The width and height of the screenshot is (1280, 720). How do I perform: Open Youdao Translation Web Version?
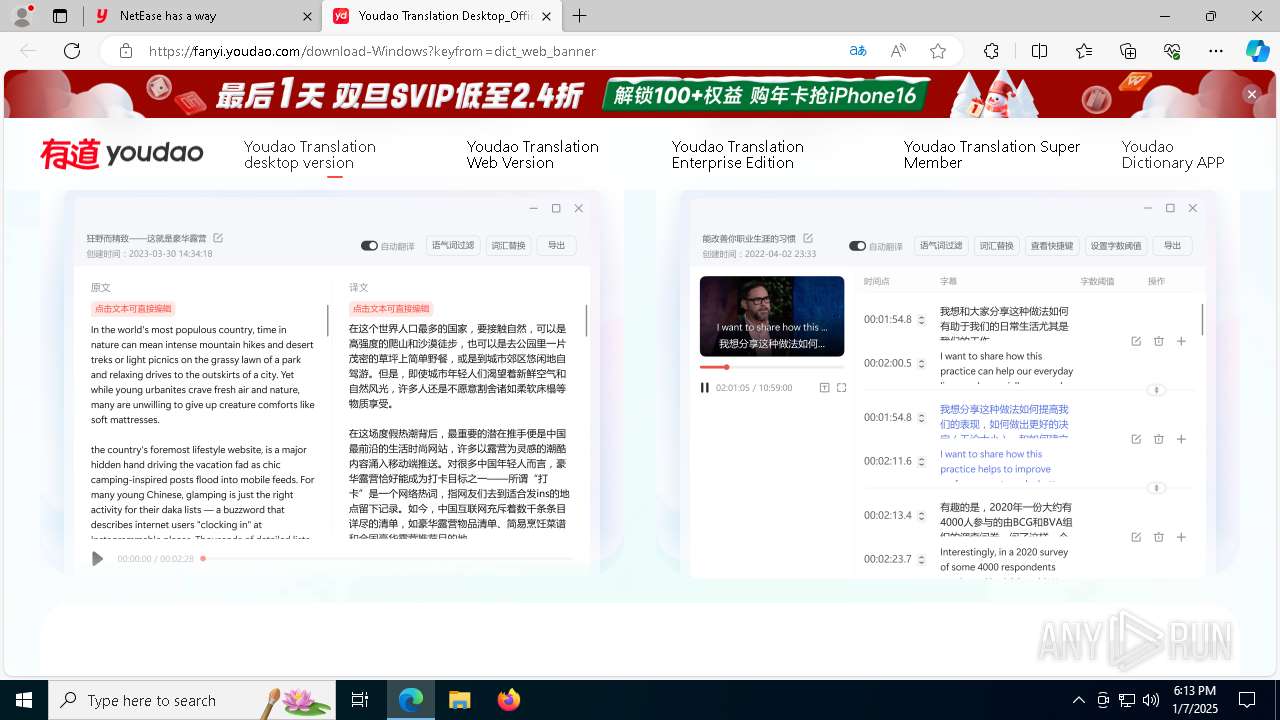coord(533,154)
